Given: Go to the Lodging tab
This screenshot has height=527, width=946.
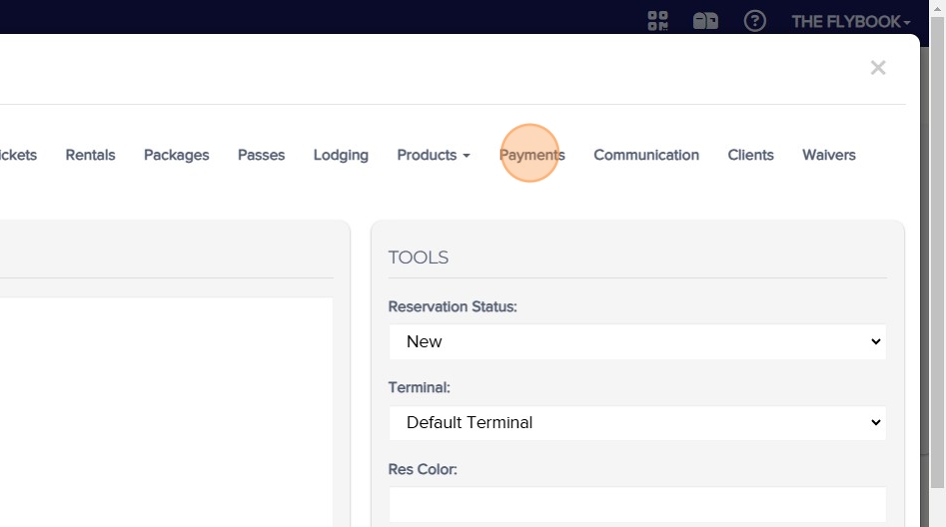Looking at the screenshot, I should click(341, 155).
